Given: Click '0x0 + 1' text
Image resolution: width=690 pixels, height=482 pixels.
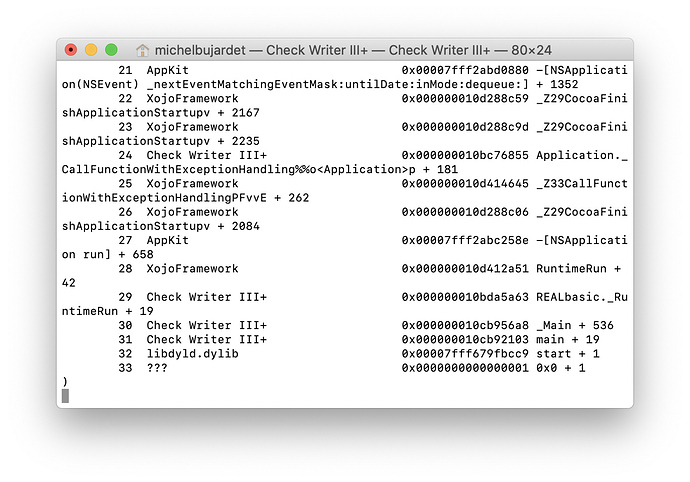Looking at the screenshot, I should (561, 368).
